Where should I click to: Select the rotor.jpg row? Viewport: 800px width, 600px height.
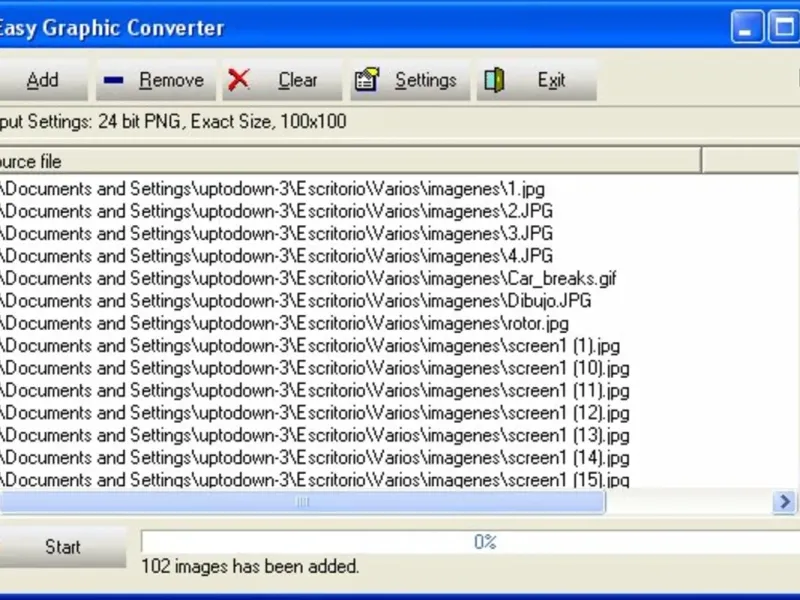click(x=284, y=323)
